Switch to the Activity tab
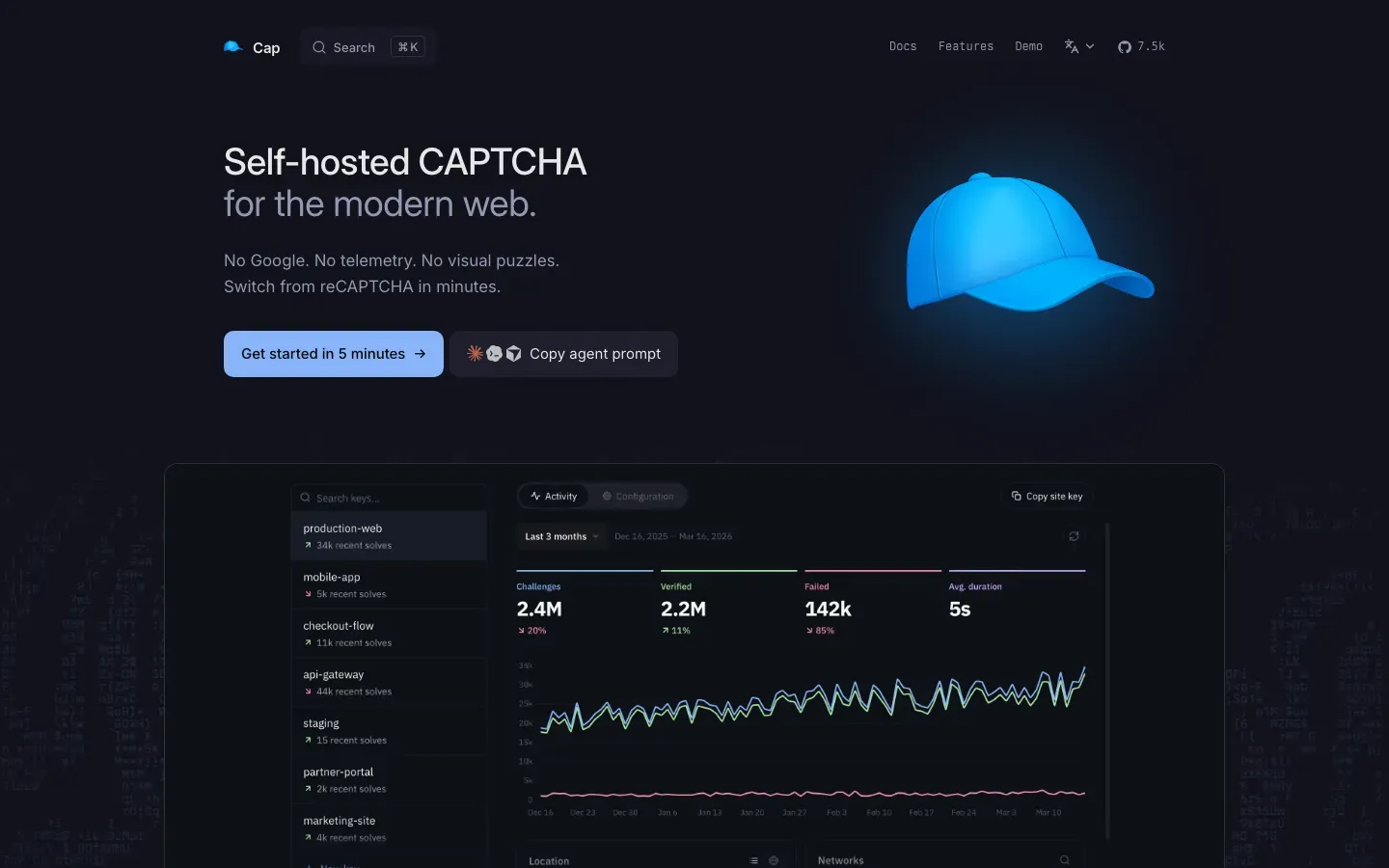 pyautogui.click(x=554, y=496)
